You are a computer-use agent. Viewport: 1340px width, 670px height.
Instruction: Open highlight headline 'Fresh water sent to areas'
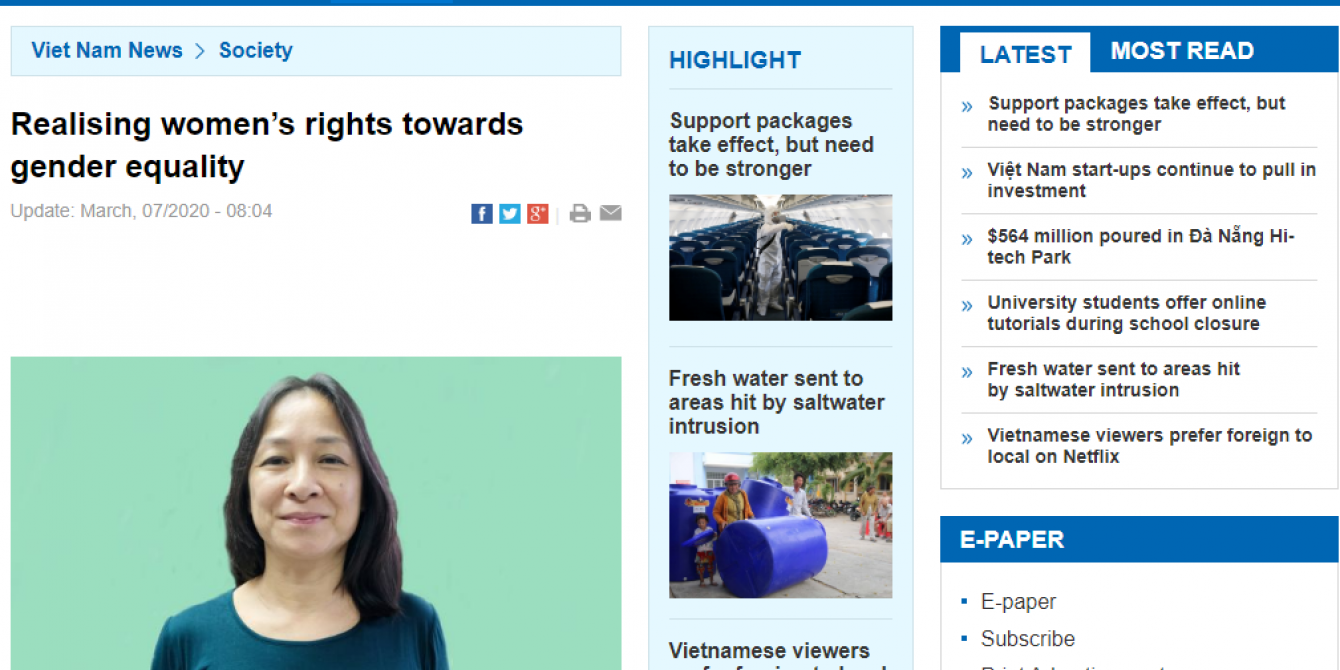[777, 402]
